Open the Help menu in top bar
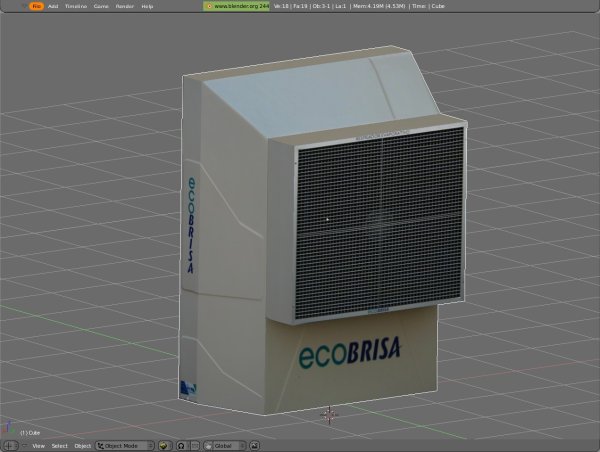 tap(147, 6)
